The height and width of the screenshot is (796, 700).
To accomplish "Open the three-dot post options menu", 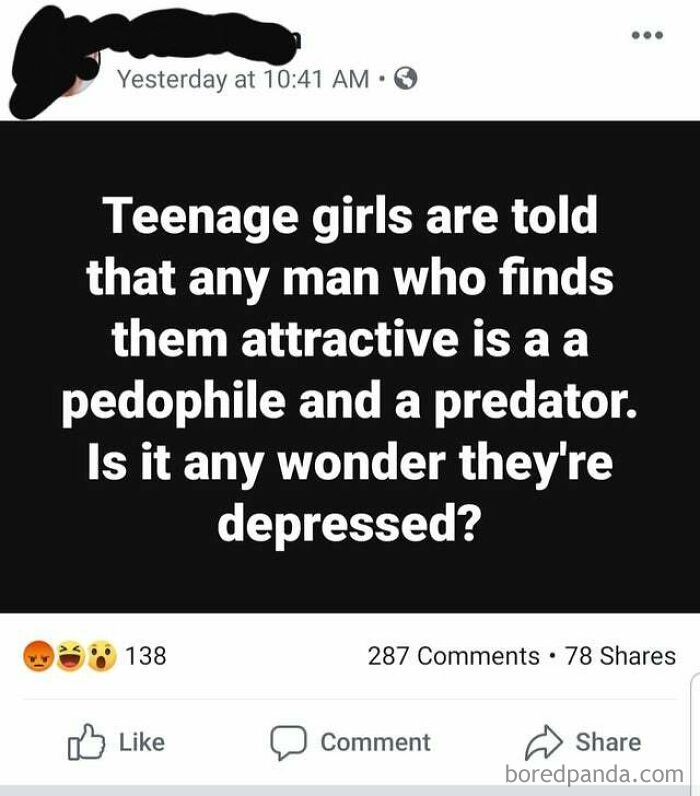I will [x=647, y=35].
